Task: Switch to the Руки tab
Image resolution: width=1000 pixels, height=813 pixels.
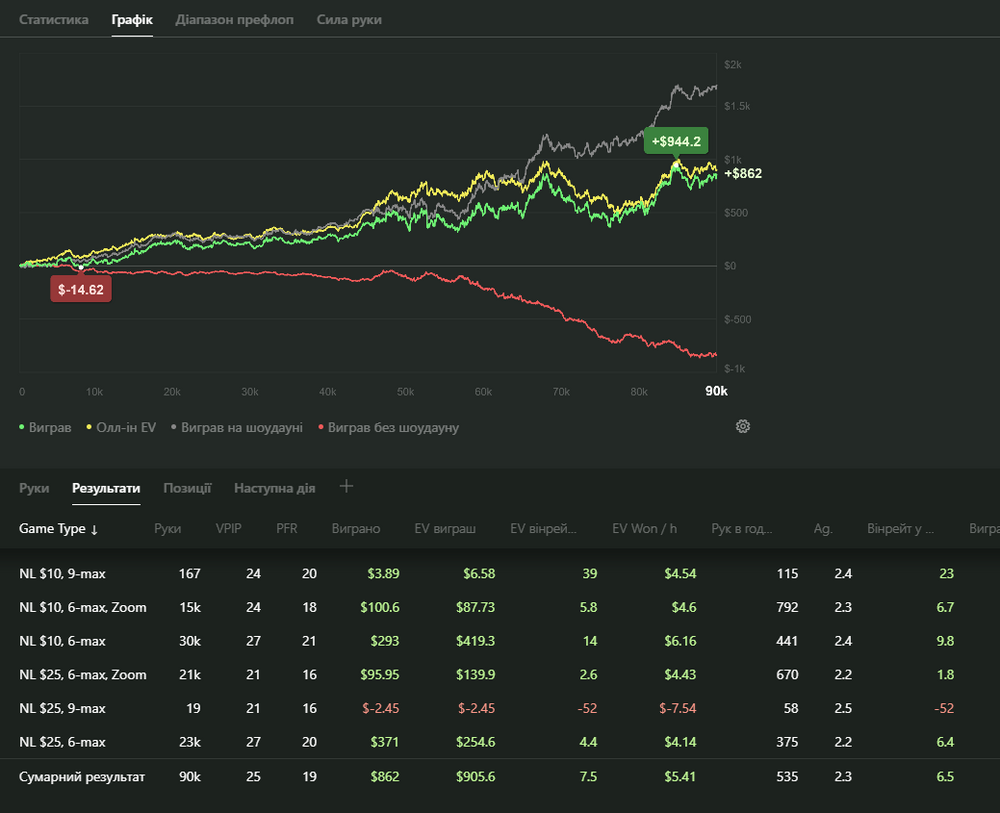Action: (x=34, y=488)
